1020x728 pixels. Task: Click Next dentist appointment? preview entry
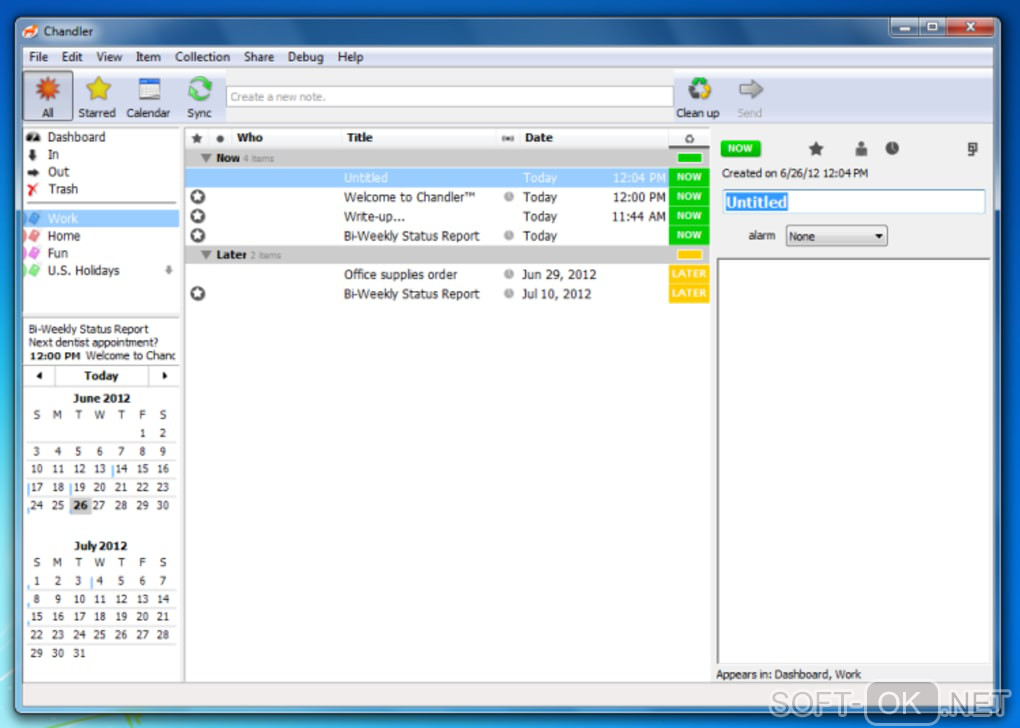click(x=93, y=342)
